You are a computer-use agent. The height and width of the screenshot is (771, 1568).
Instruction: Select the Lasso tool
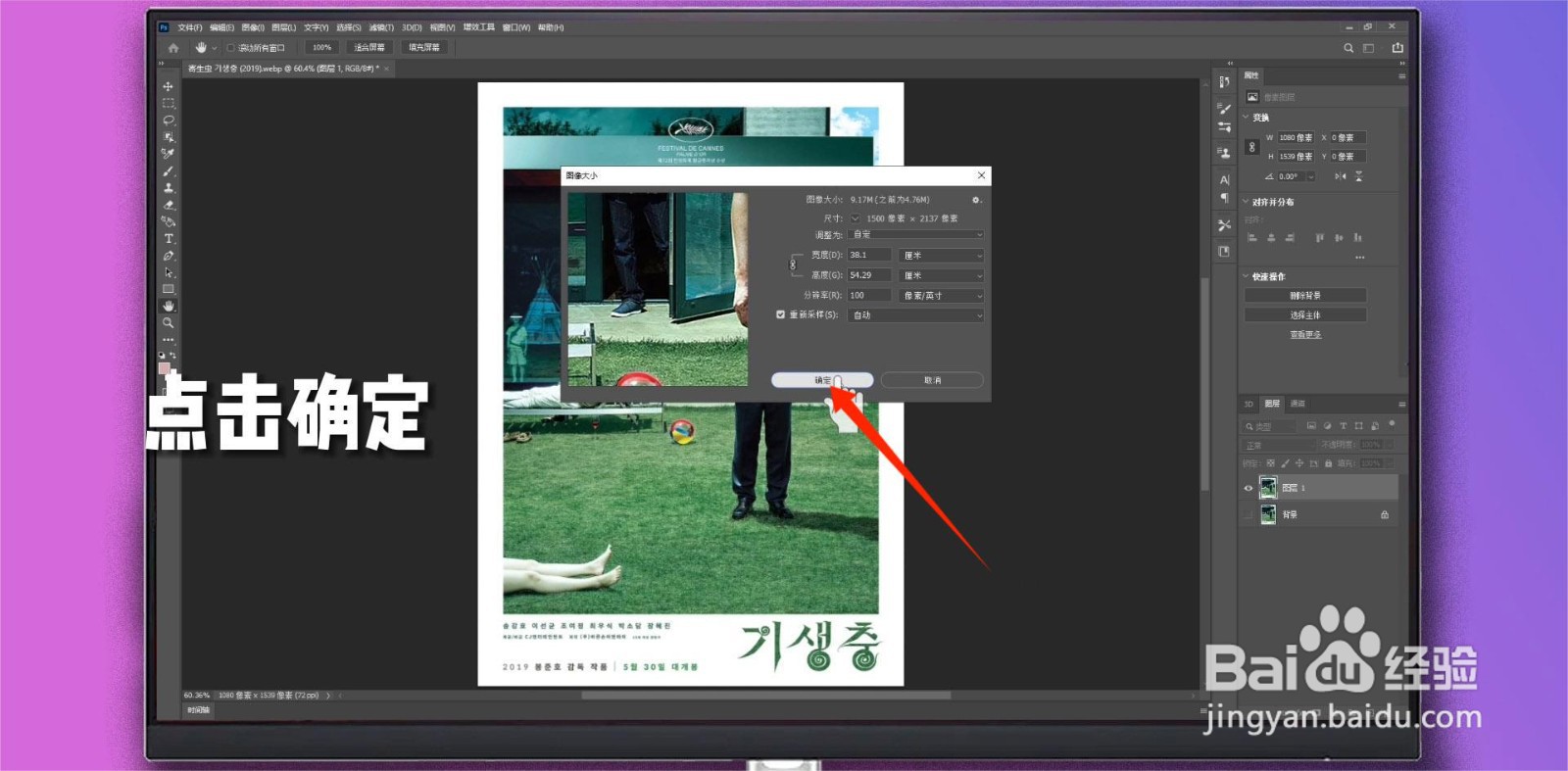[168, 120]
